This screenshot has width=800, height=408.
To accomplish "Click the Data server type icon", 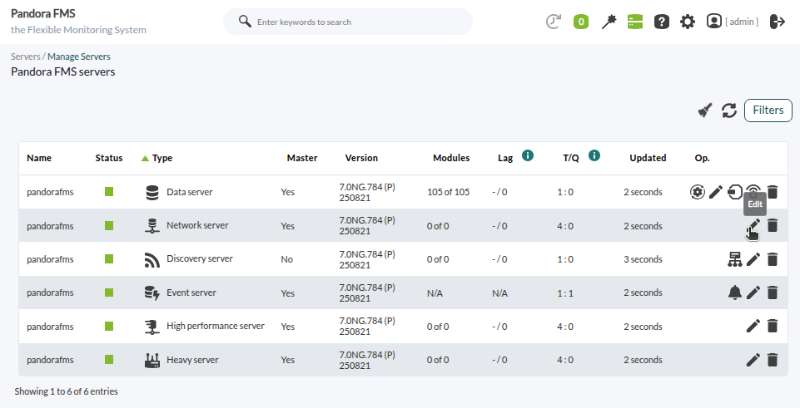I will [152, 192].
